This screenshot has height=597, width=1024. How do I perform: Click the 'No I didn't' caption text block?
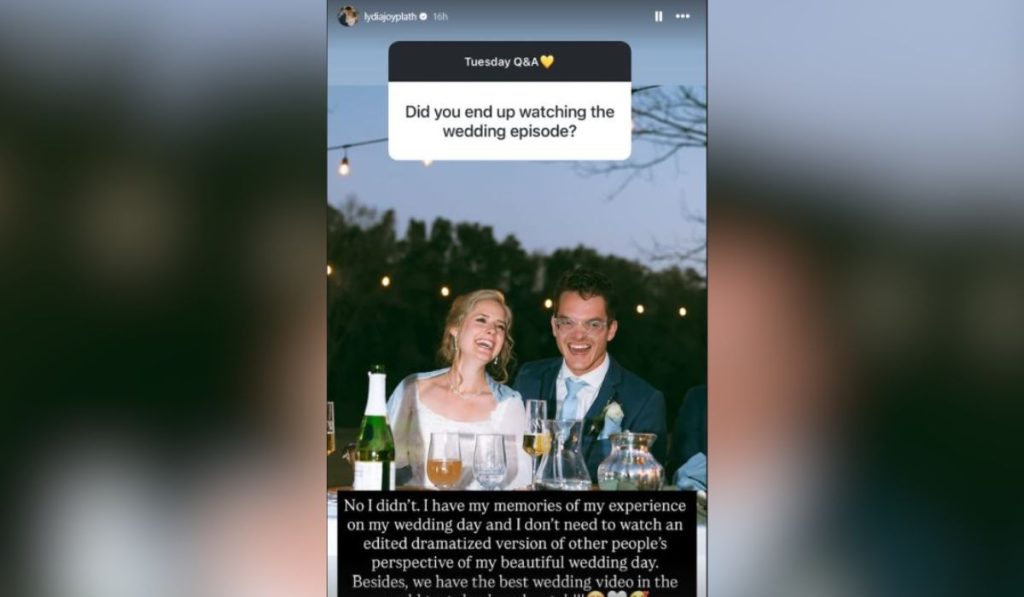tap(515, 543)
